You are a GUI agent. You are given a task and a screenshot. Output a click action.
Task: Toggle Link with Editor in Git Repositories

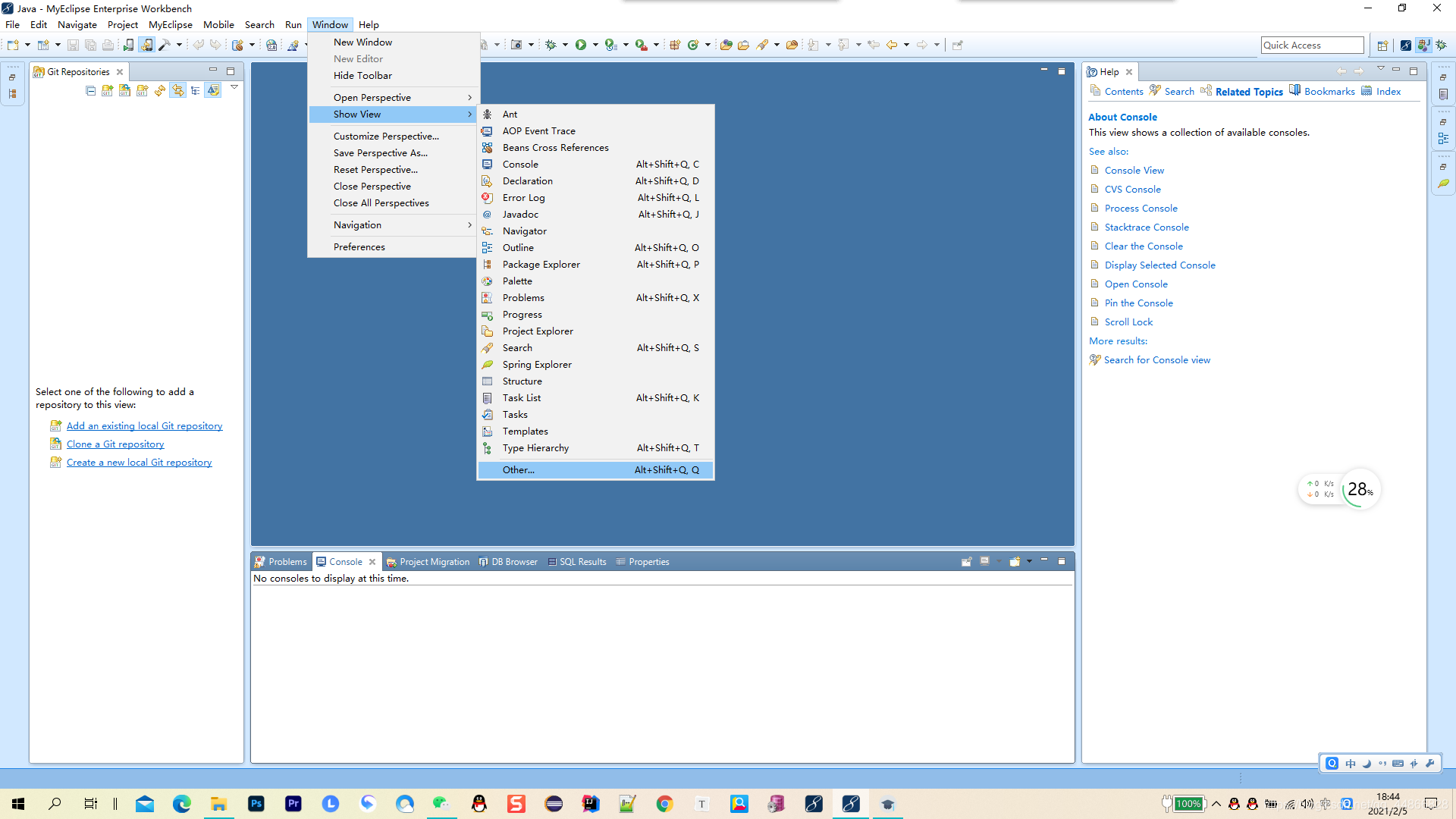[177, 90]
